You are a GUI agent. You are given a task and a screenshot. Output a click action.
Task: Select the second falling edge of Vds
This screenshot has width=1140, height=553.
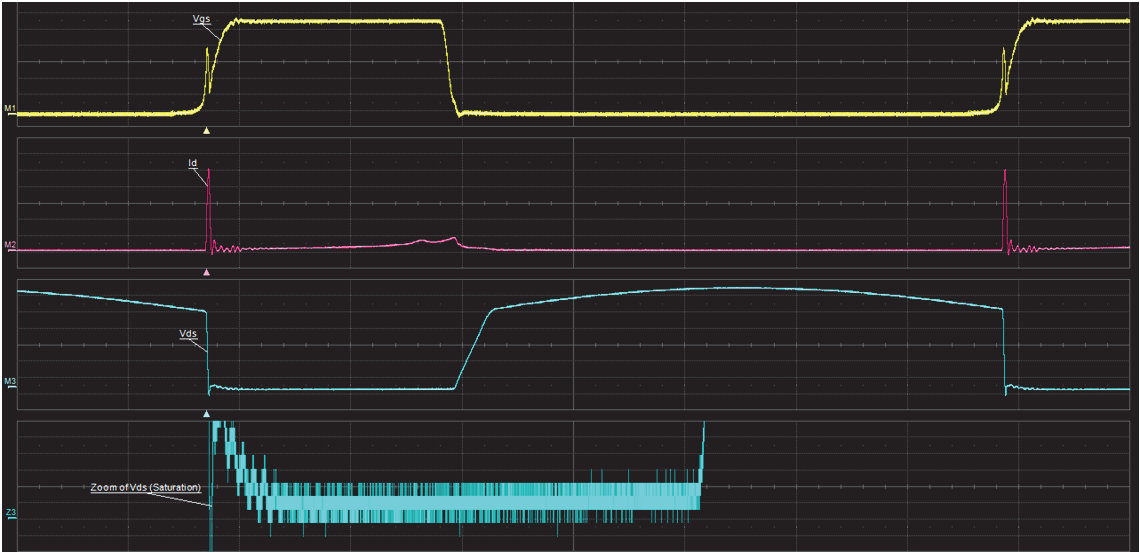click(x=1003, y=350)
